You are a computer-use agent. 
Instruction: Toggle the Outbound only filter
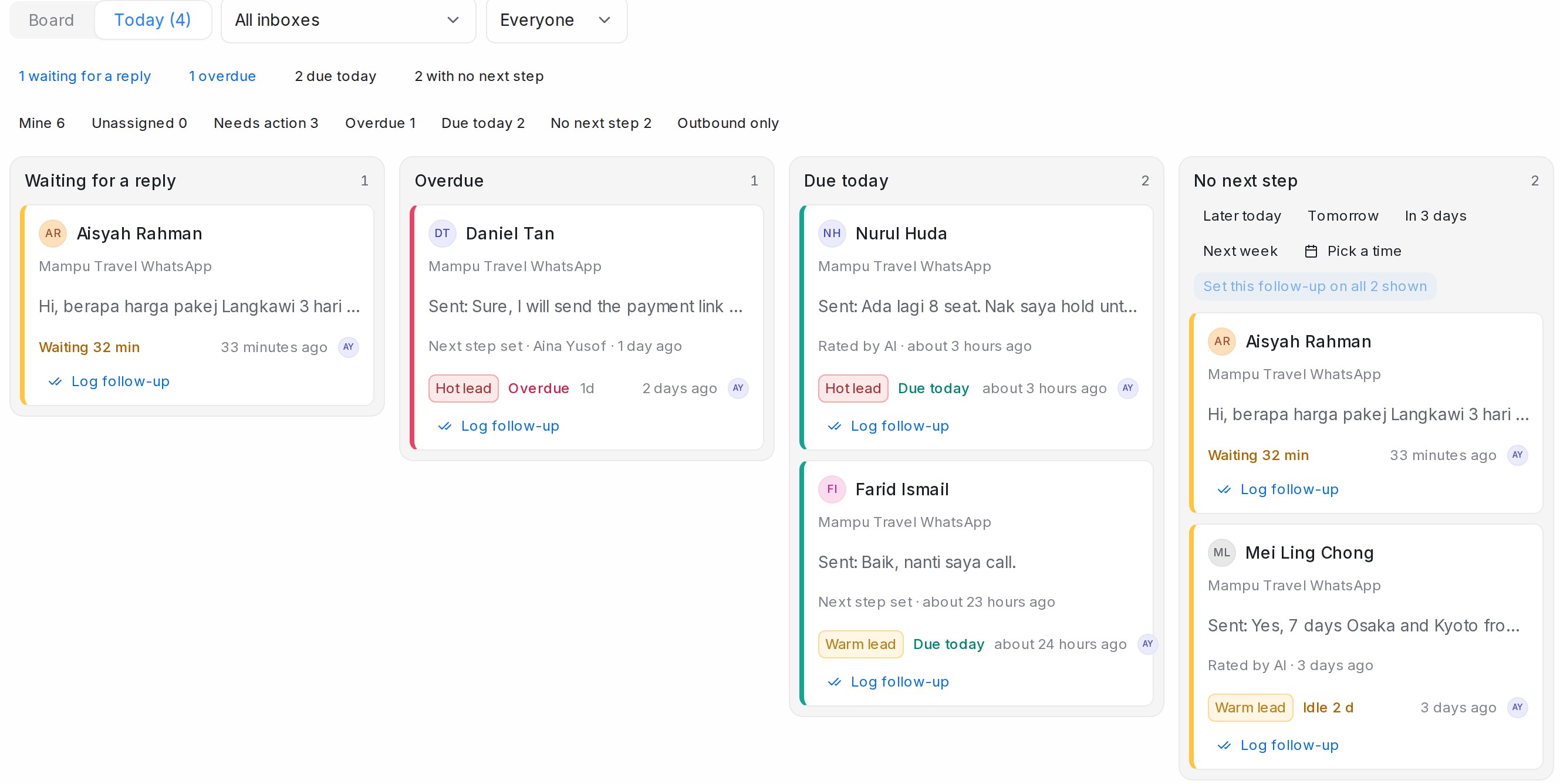(x=727, y=123)
